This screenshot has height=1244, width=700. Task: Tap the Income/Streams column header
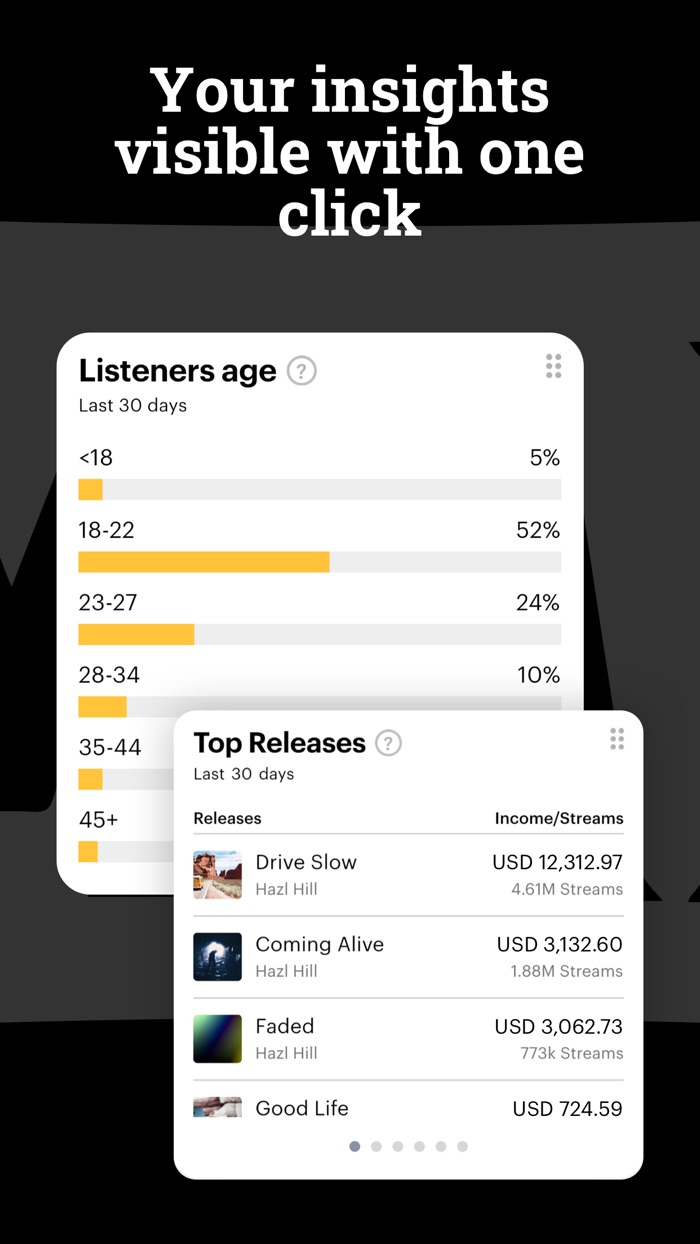coord(559,818)
